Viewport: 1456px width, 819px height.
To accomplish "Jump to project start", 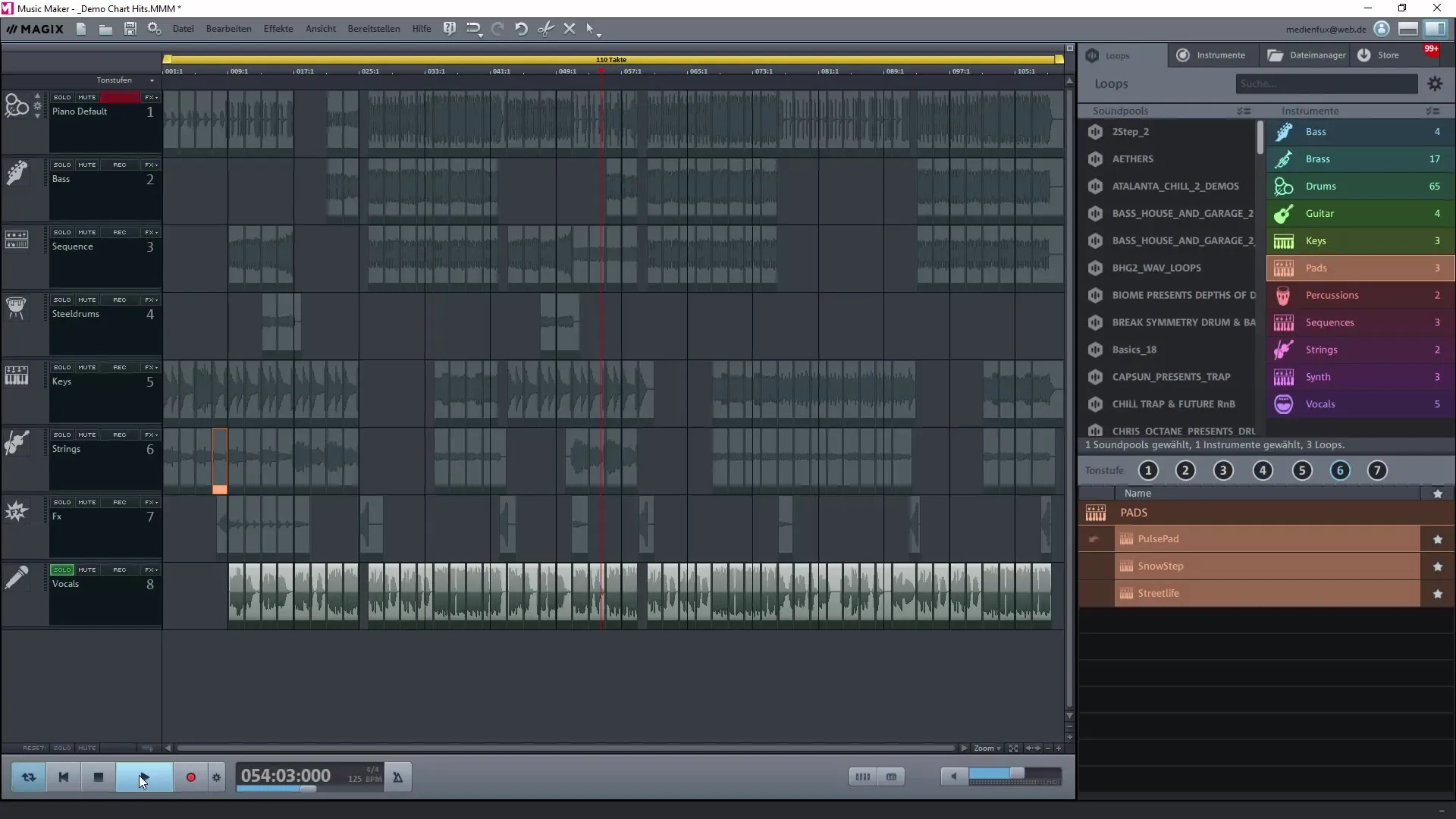I will [x=64, y=777].
